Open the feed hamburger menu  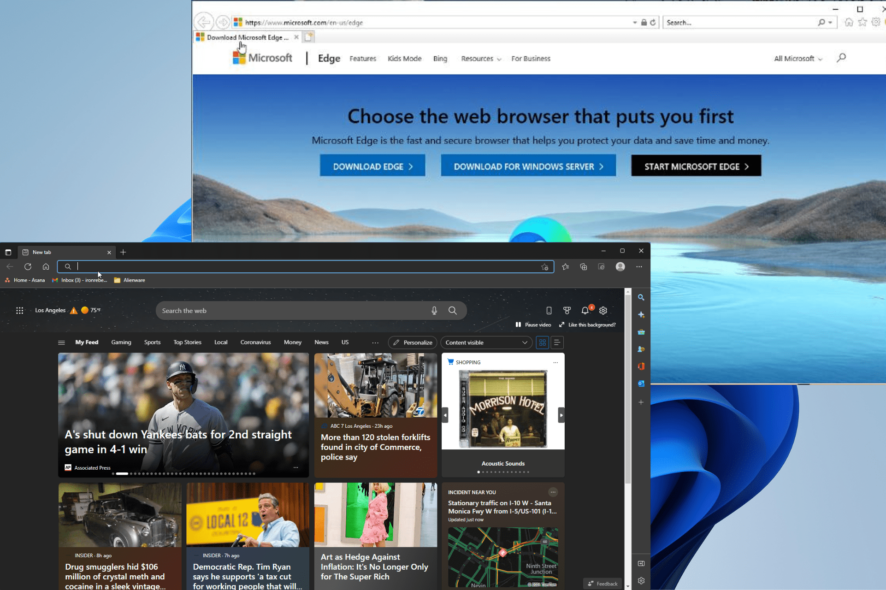(x=62, y=342)
